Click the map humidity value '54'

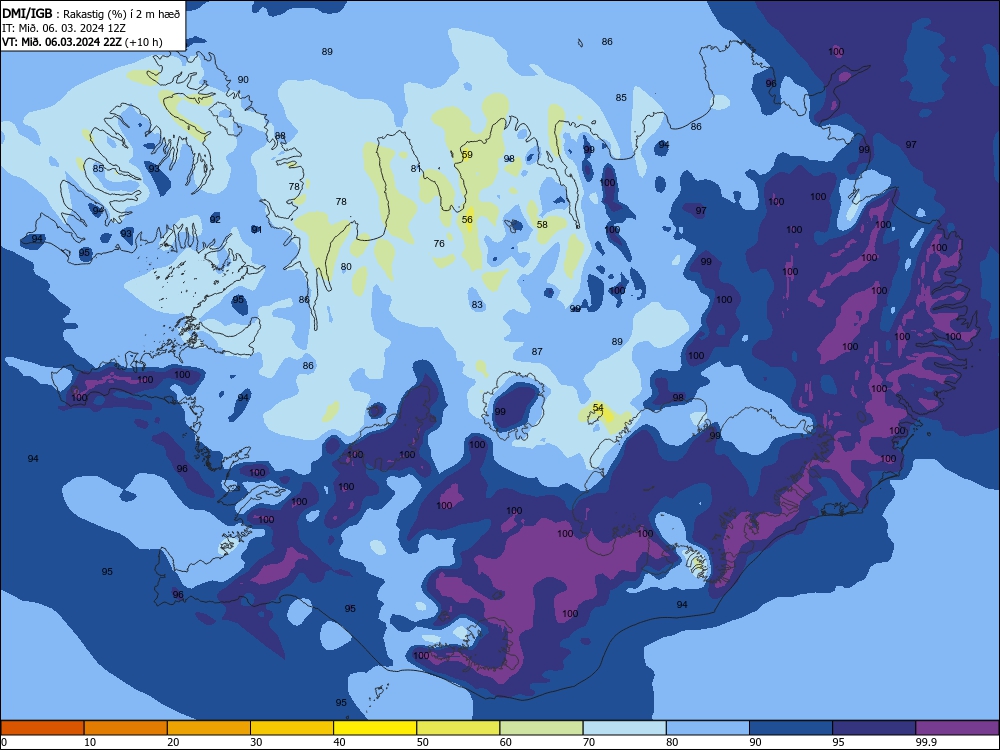point(598,408)
